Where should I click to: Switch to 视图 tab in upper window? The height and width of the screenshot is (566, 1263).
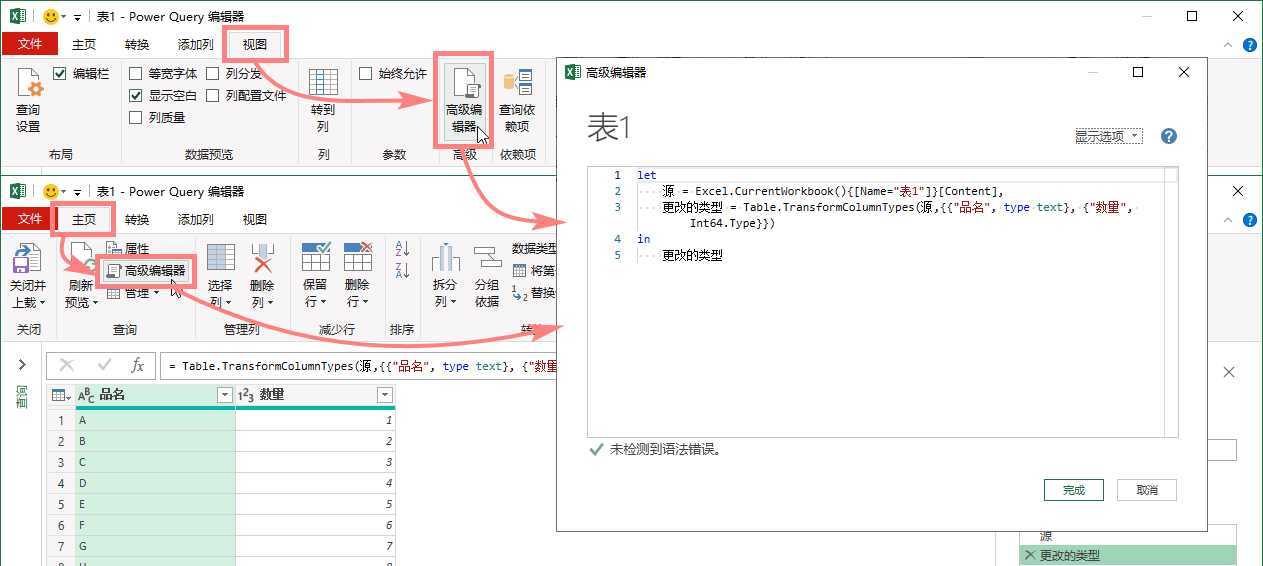point(255,44)
